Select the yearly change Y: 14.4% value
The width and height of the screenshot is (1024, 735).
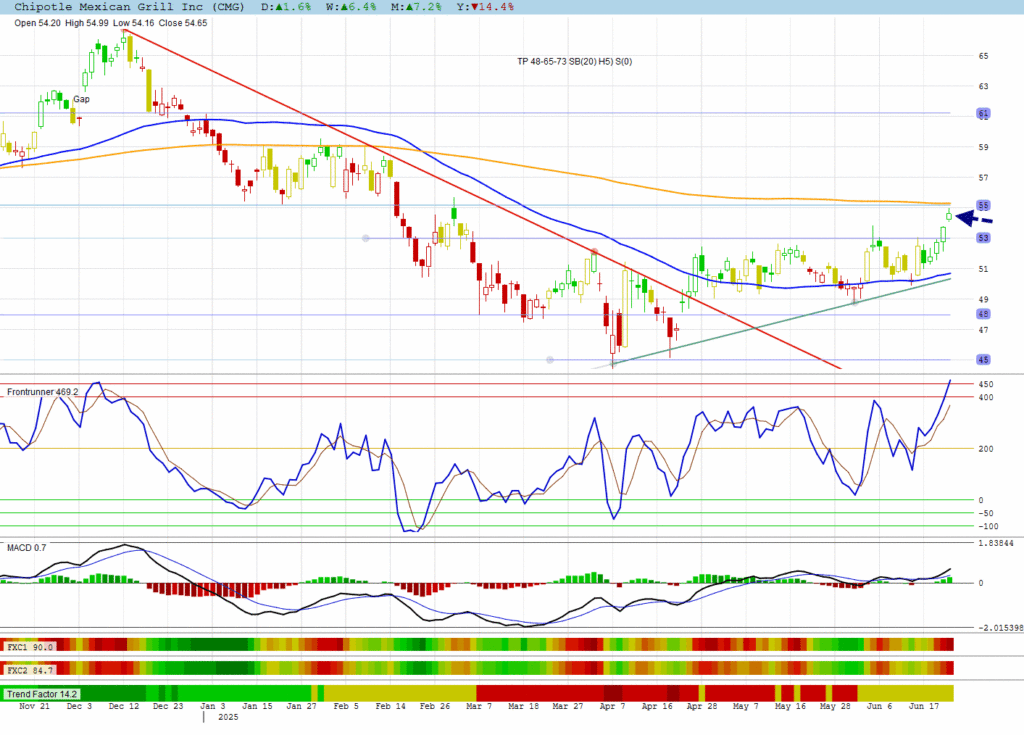[x=485, y=7]
